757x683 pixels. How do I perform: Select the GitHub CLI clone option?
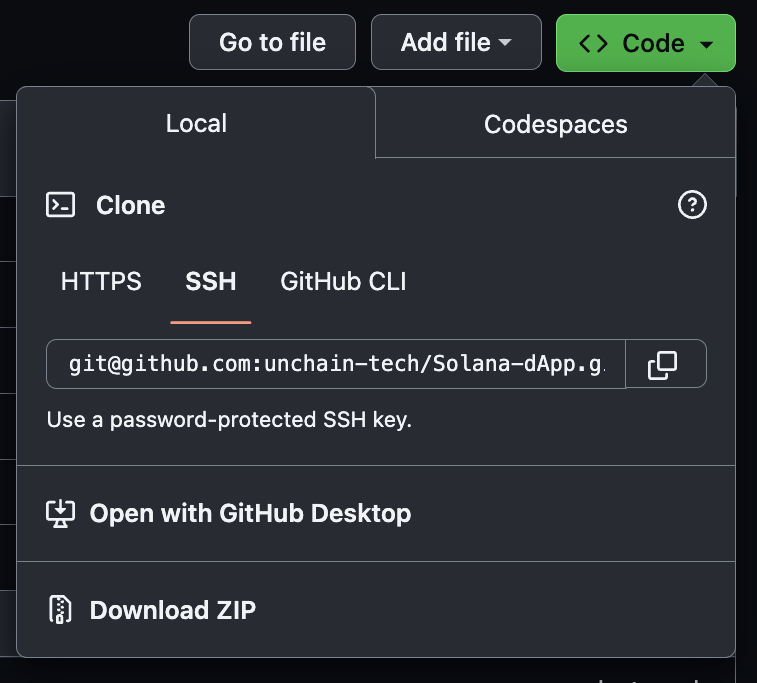[x=343, y=281]
